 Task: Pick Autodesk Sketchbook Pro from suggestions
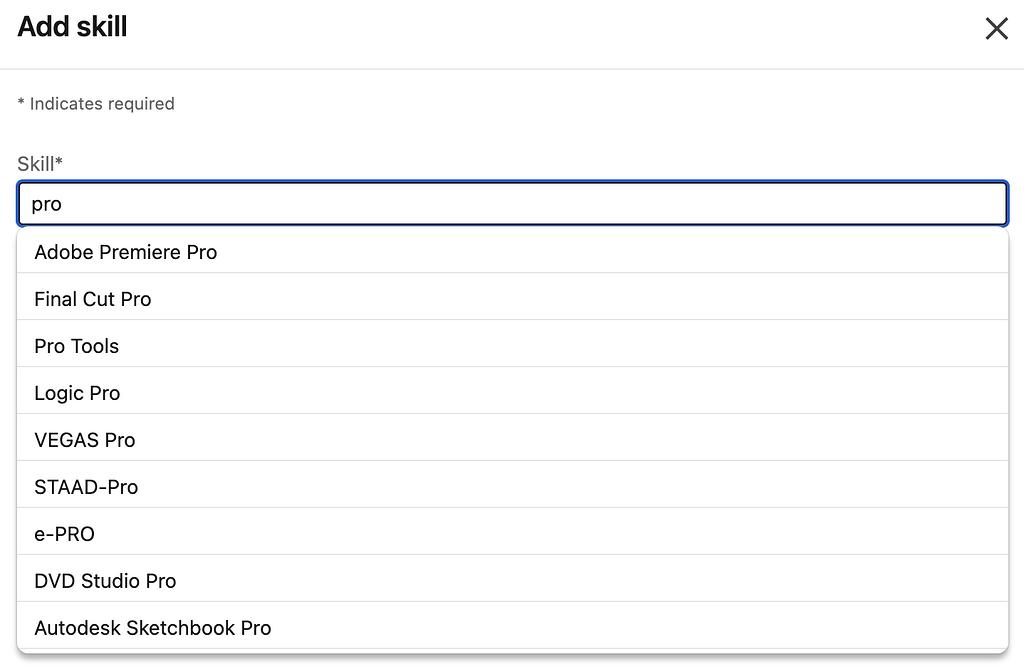152,628
